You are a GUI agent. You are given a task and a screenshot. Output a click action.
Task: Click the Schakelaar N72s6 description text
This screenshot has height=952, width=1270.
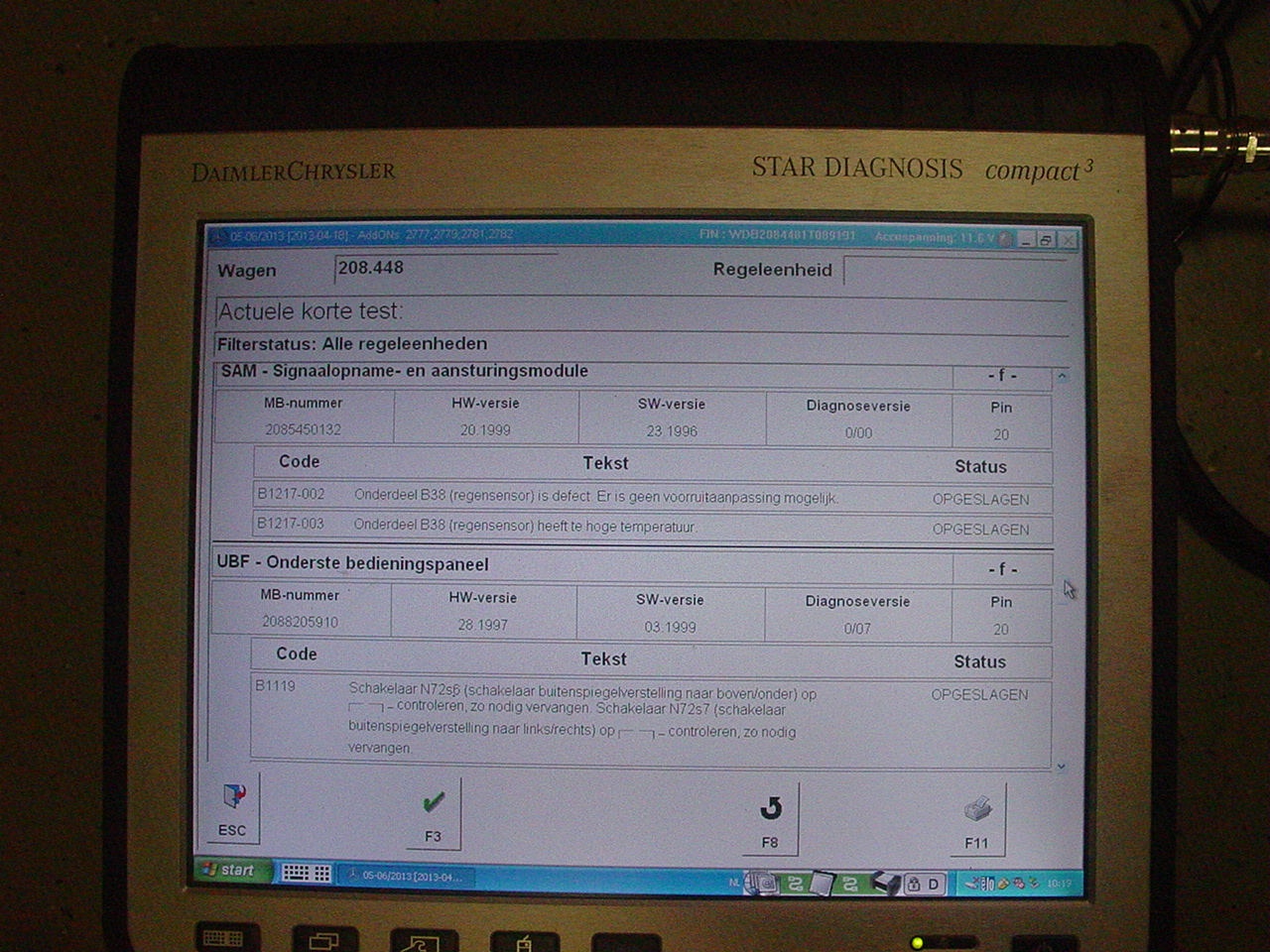[x=582, y=720]
